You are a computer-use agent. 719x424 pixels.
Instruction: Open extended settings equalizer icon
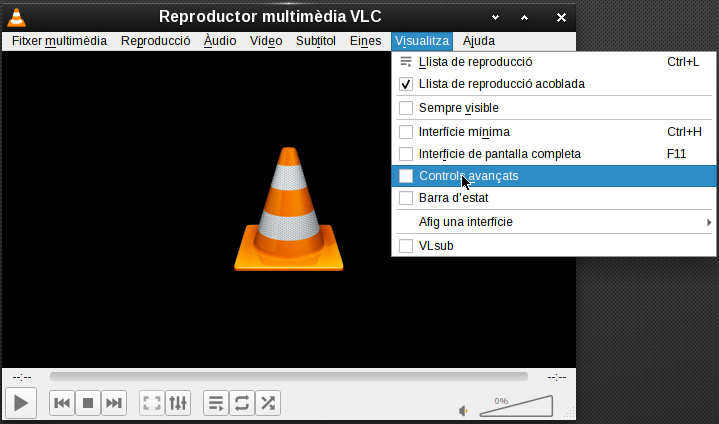point(178,403)
